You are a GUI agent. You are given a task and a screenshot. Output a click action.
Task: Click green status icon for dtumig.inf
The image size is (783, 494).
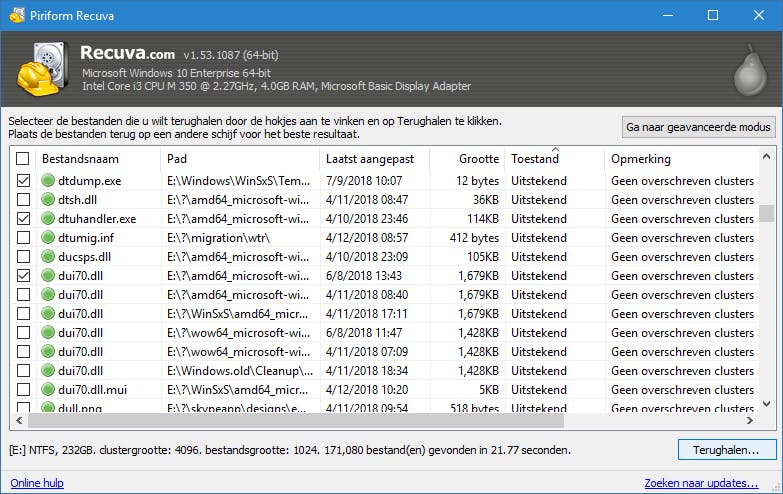coord(48,238)
